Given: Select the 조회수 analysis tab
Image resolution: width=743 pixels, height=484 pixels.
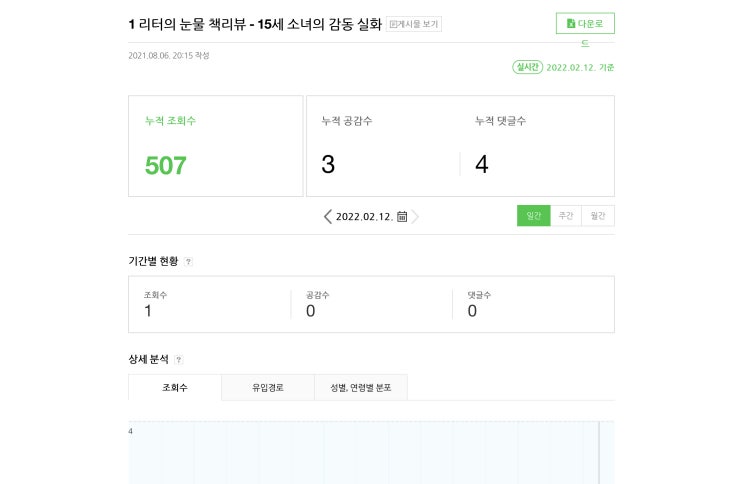Looking at the screenshot, I should [175, 387].
